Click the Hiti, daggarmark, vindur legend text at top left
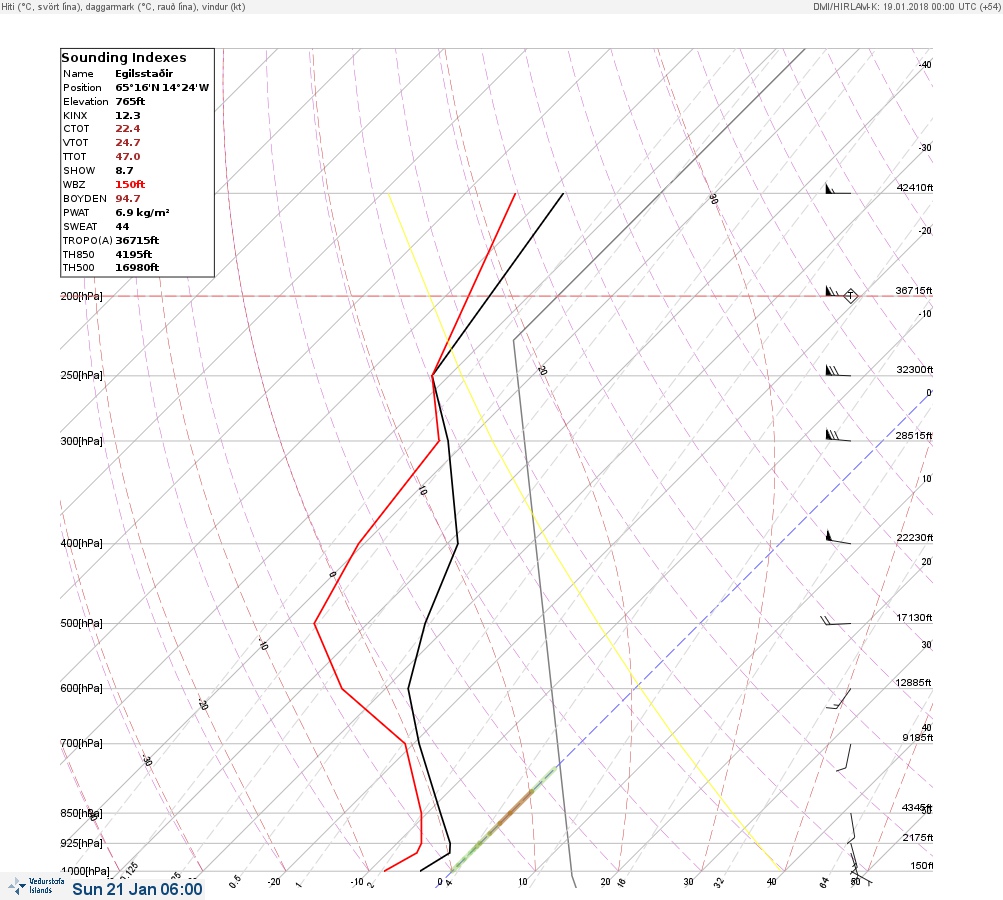This screenshot has height=900, width=1003. pos(123,7)
